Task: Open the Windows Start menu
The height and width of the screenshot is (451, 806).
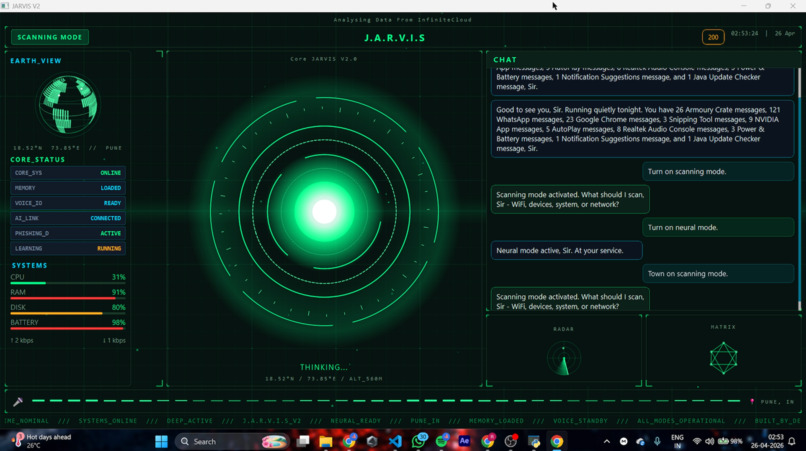Action: (x=161, y=441)
